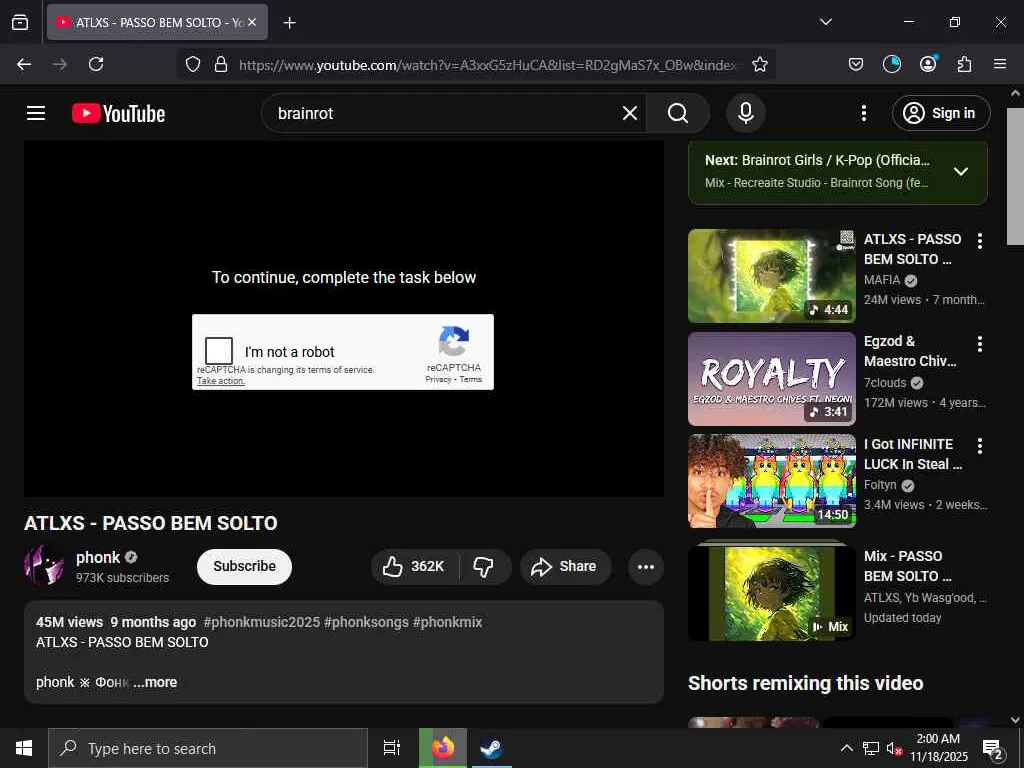Bookmark this page with star

[760, 64]
